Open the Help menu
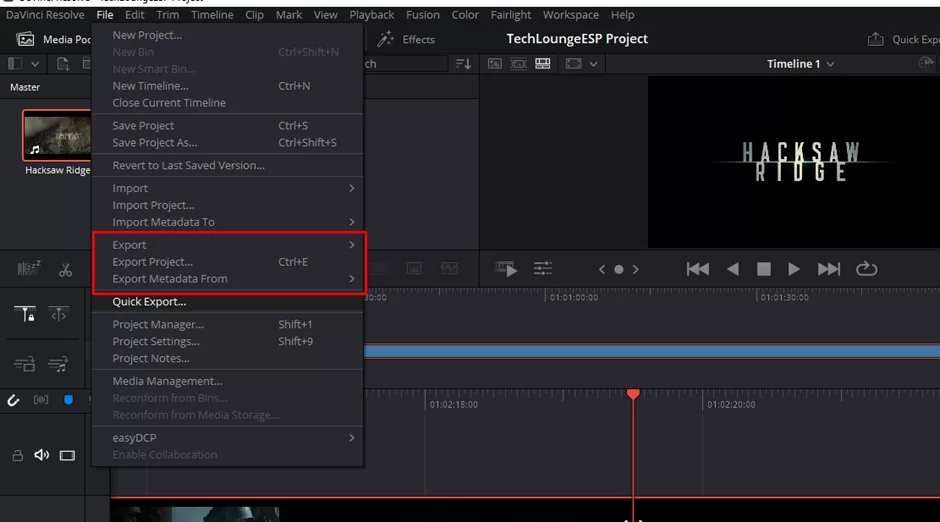This screenshot has height=522, width=940. coord(622,15)
